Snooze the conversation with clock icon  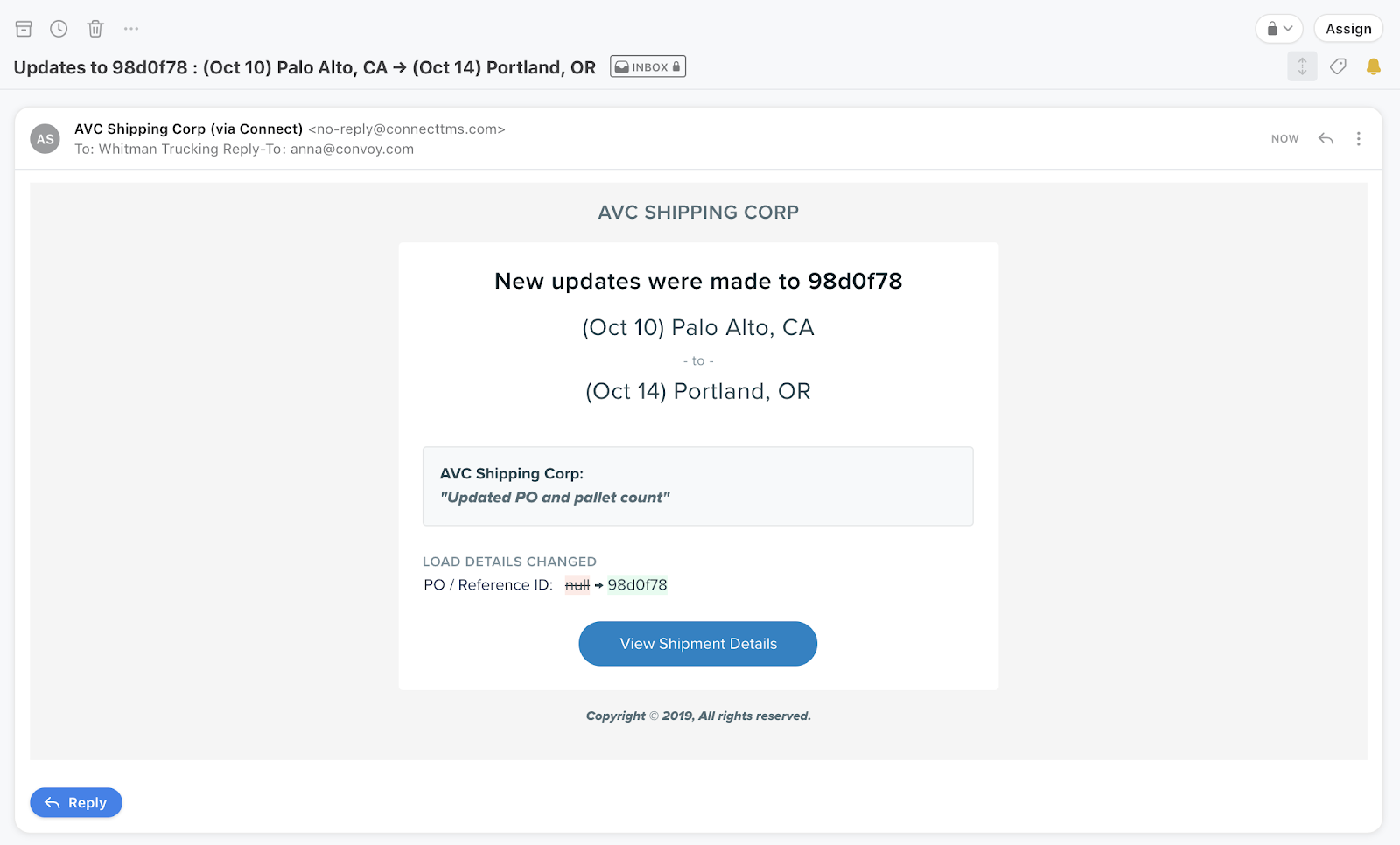click(59, 29)
